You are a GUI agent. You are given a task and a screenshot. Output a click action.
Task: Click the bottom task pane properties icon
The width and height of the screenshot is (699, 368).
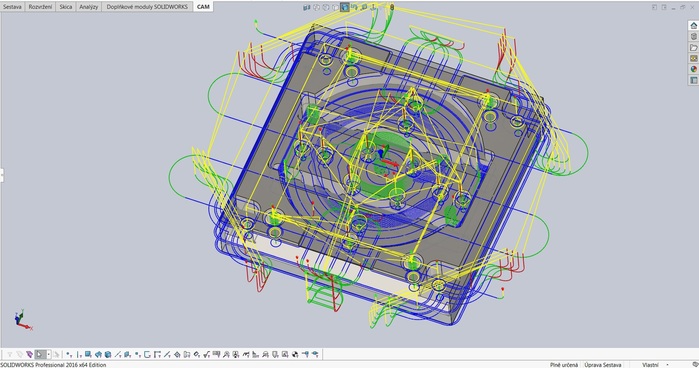(x=693, y=80)
